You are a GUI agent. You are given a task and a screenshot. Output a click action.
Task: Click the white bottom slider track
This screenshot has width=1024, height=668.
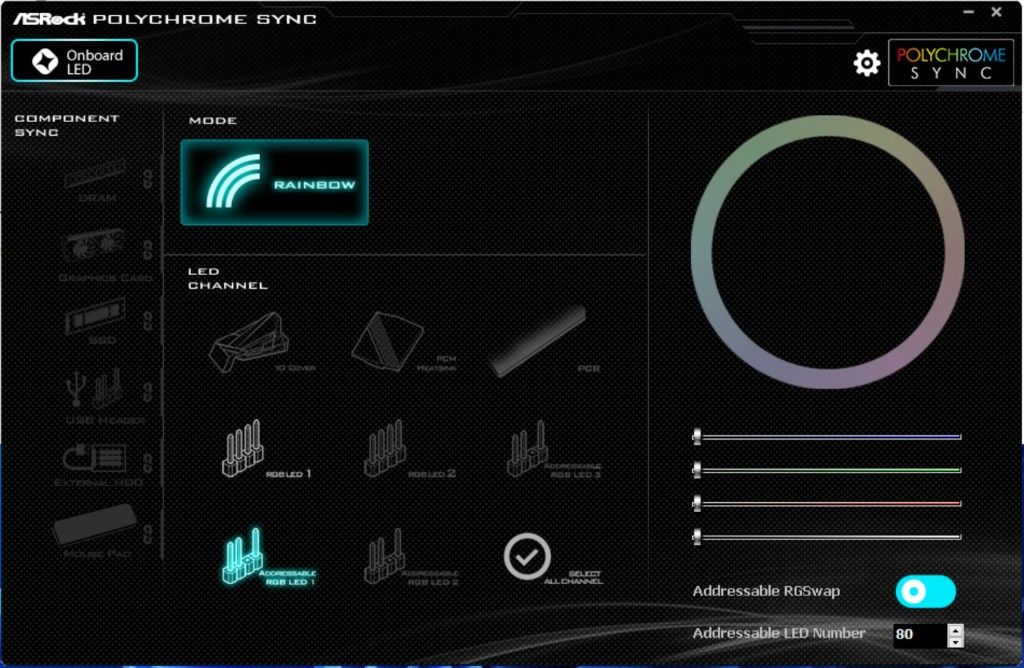pyautogui.click(x=827, y=537)
